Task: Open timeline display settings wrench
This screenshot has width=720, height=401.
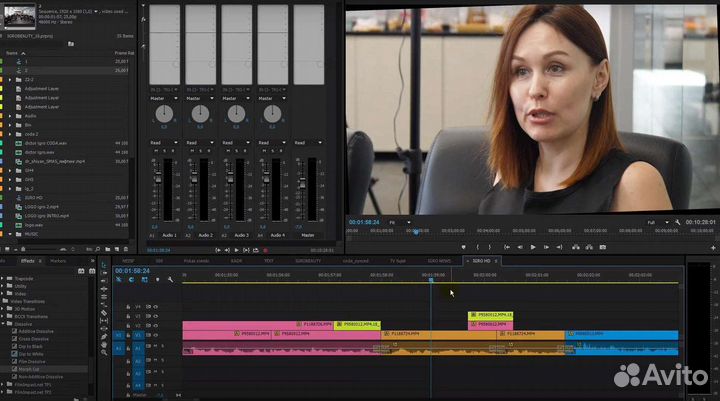Action: click(x=170, y=280)
